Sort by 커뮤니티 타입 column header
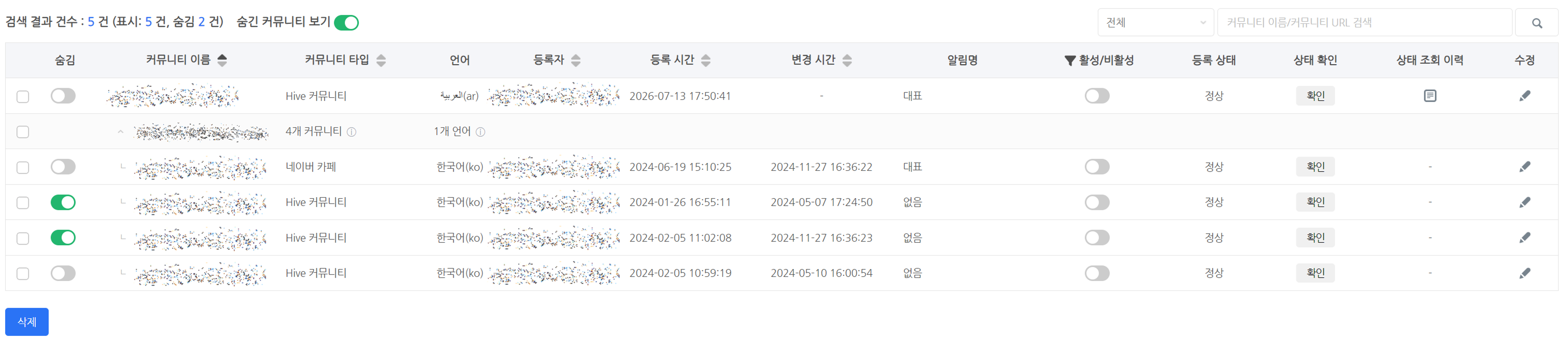The height and width of the screenshot is (340, 1568). point(345,60)
